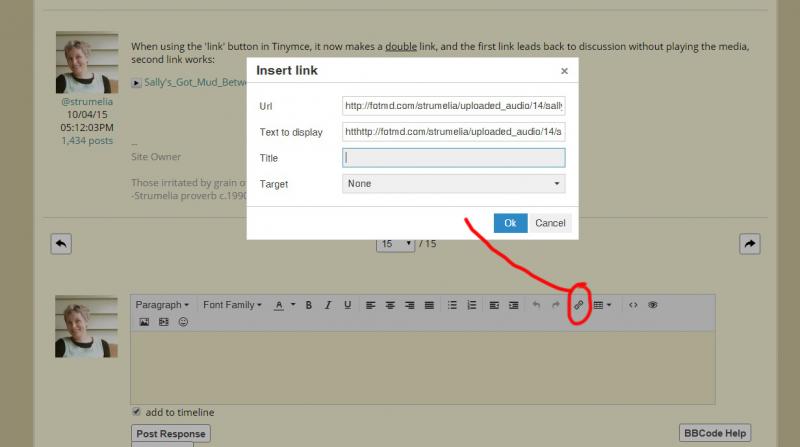Click the Bold formatting icon
800x447 pixels.
(309, 305)
